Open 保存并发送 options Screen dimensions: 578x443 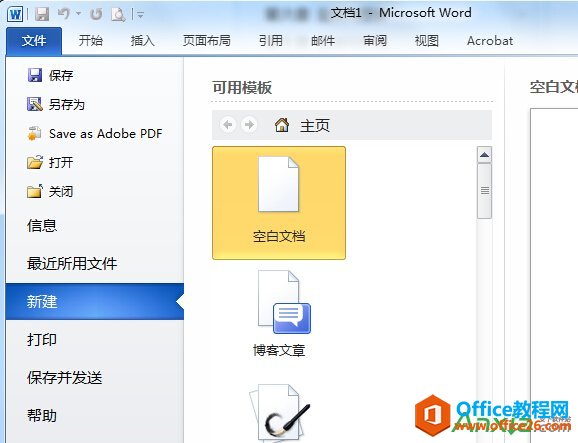(65, 378)
